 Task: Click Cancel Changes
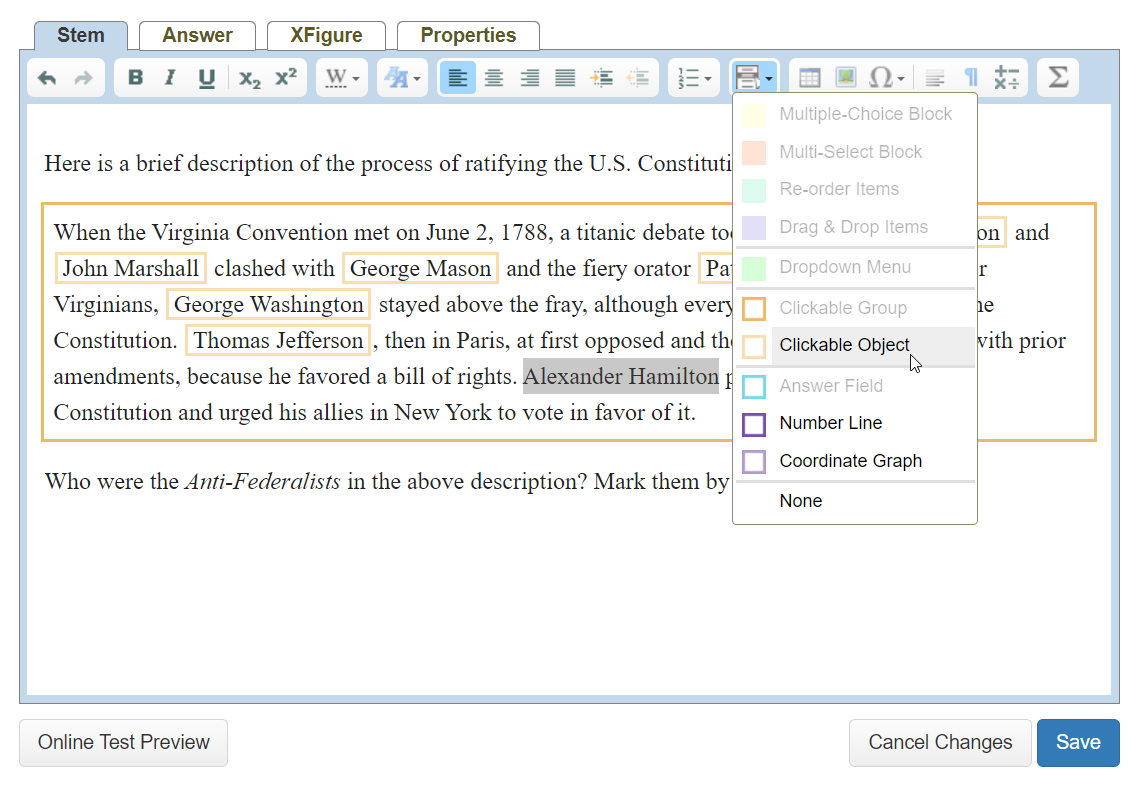click(940, 742)
